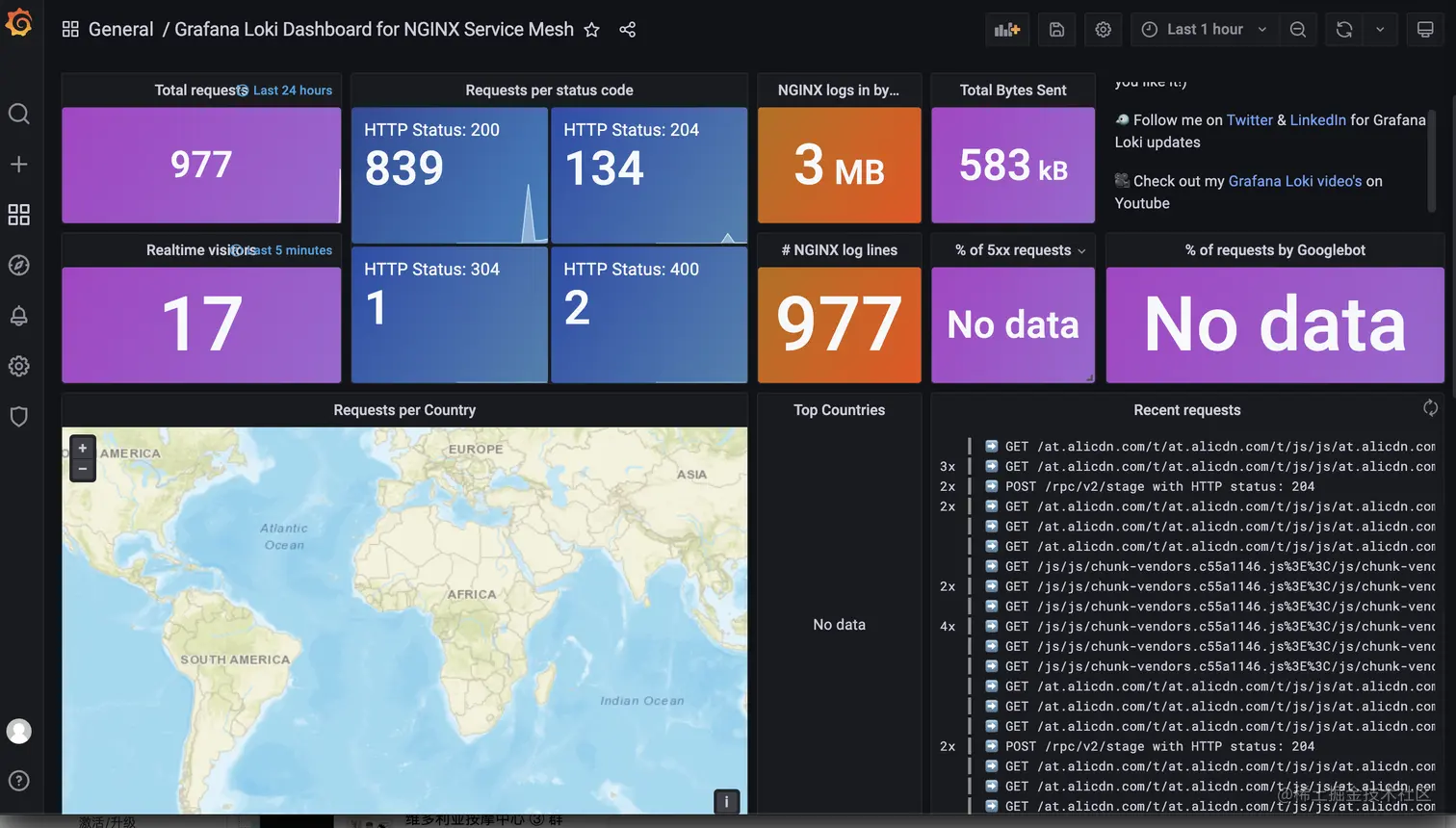Open the Requests per Country panel title

404,410
